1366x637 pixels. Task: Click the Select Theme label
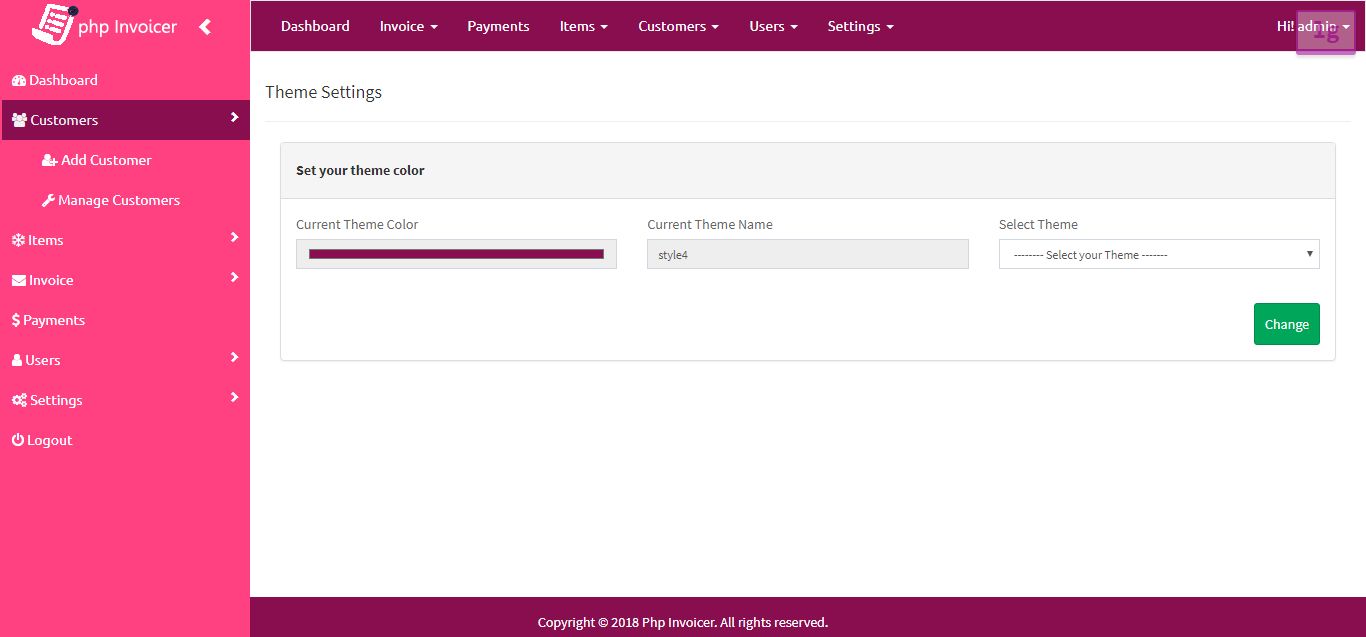point(1038,224)
